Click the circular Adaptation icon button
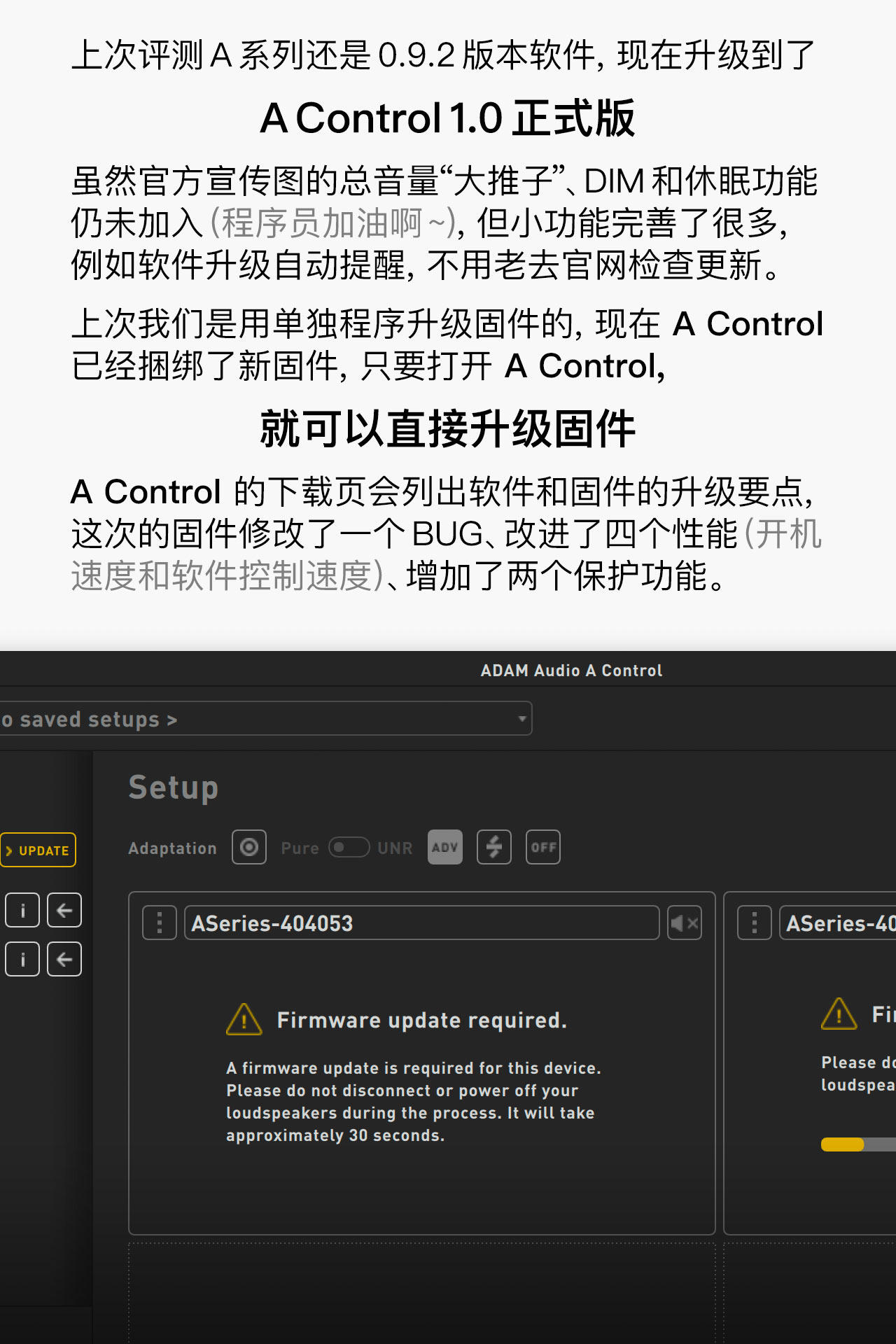The width and height of the screenshot is (896, 1344). [249, 847]
